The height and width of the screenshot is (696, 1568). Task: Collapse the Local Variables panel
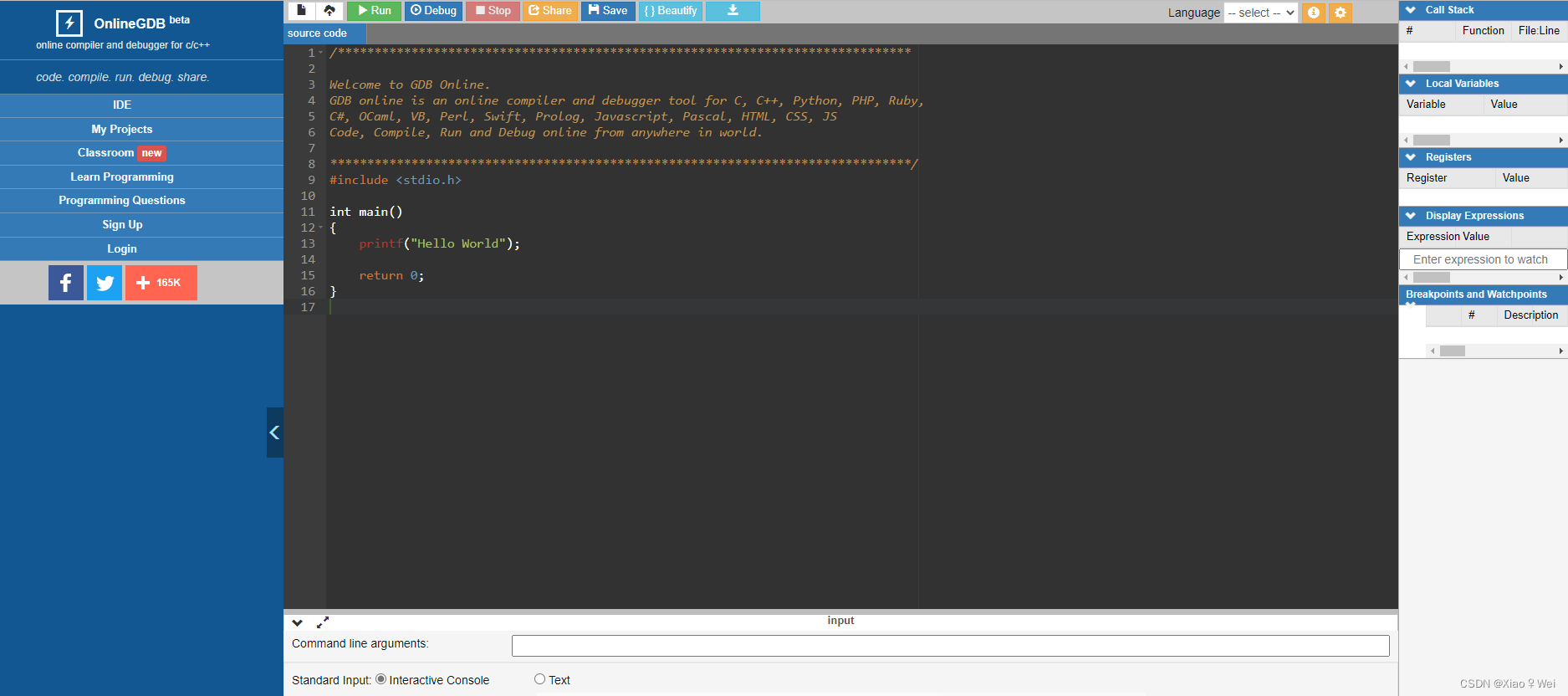pos(1411,84)
